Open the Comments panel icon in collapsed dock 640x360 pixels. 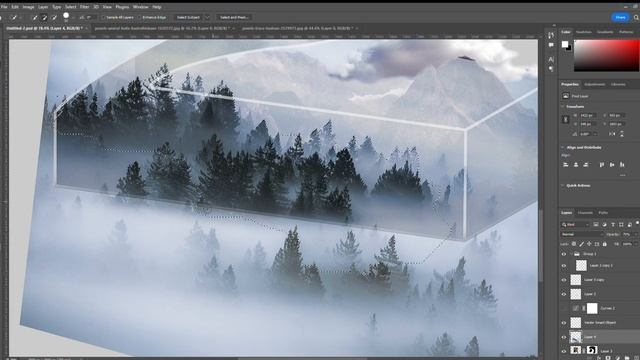[551, 45]
